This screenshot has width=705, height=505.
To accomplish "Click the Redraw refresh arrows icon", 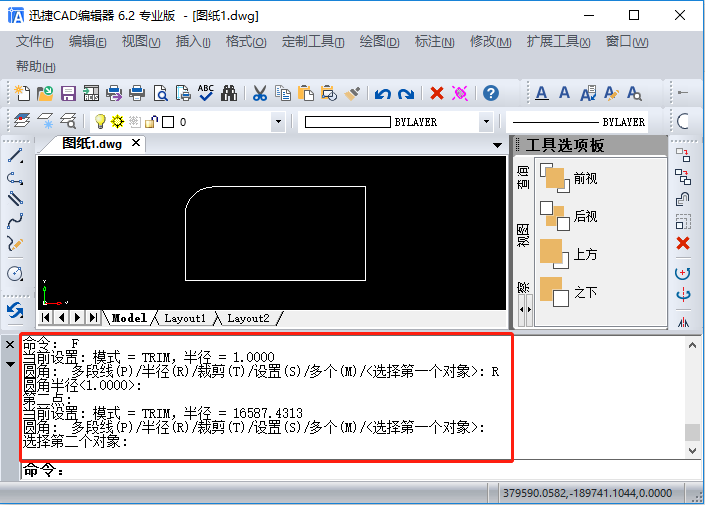I will click(15, 311).
